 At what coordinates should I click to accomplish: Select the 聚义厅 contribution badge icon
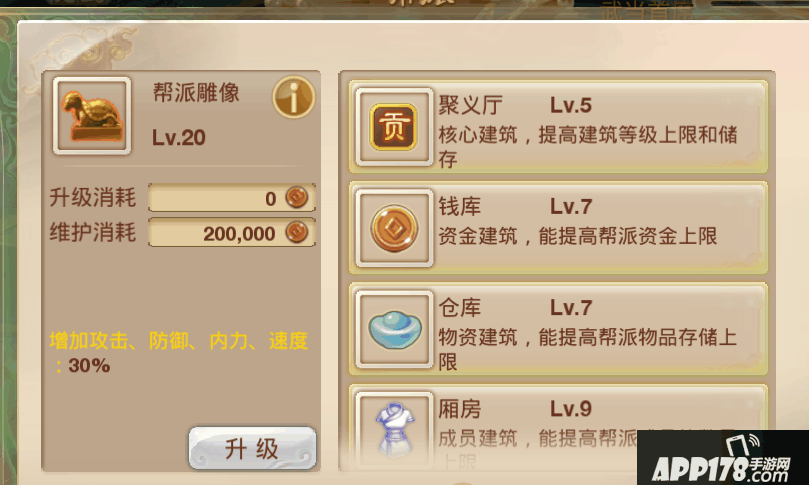[x=394, y=127]
